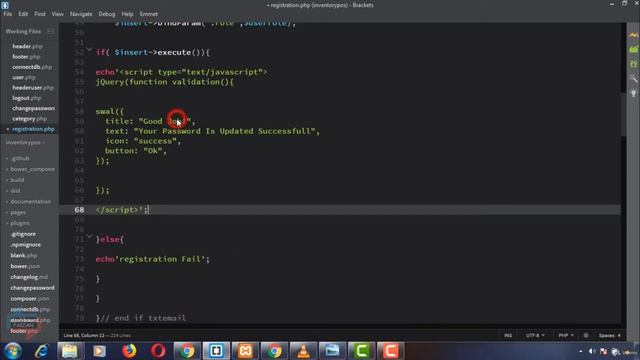
Task: Click the volume speaker icon in system tray
Action: click(592, 351)
